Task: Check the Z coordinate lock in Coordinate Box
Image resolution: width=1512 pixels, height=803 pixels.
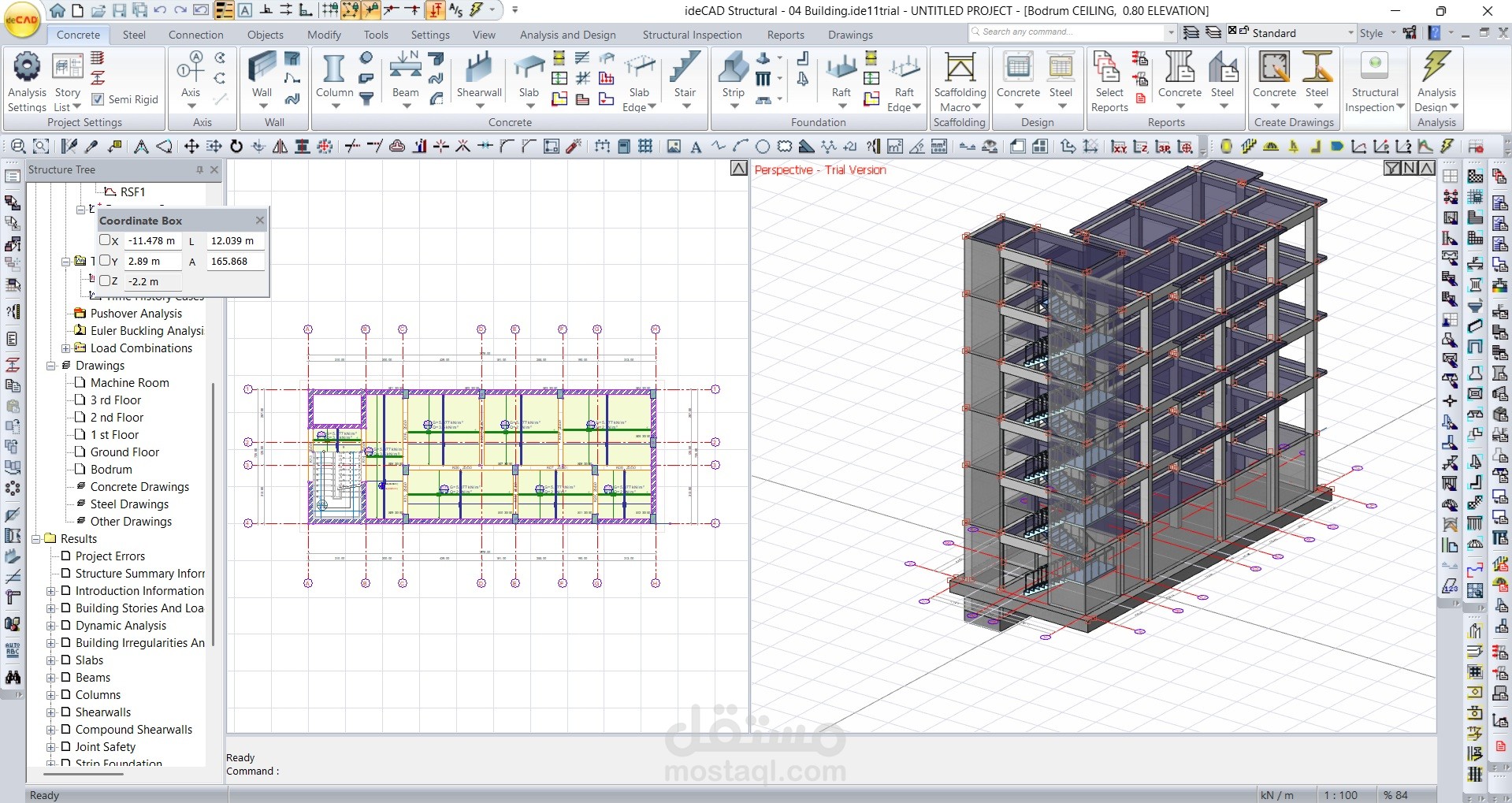Action: tap(106, 281)
